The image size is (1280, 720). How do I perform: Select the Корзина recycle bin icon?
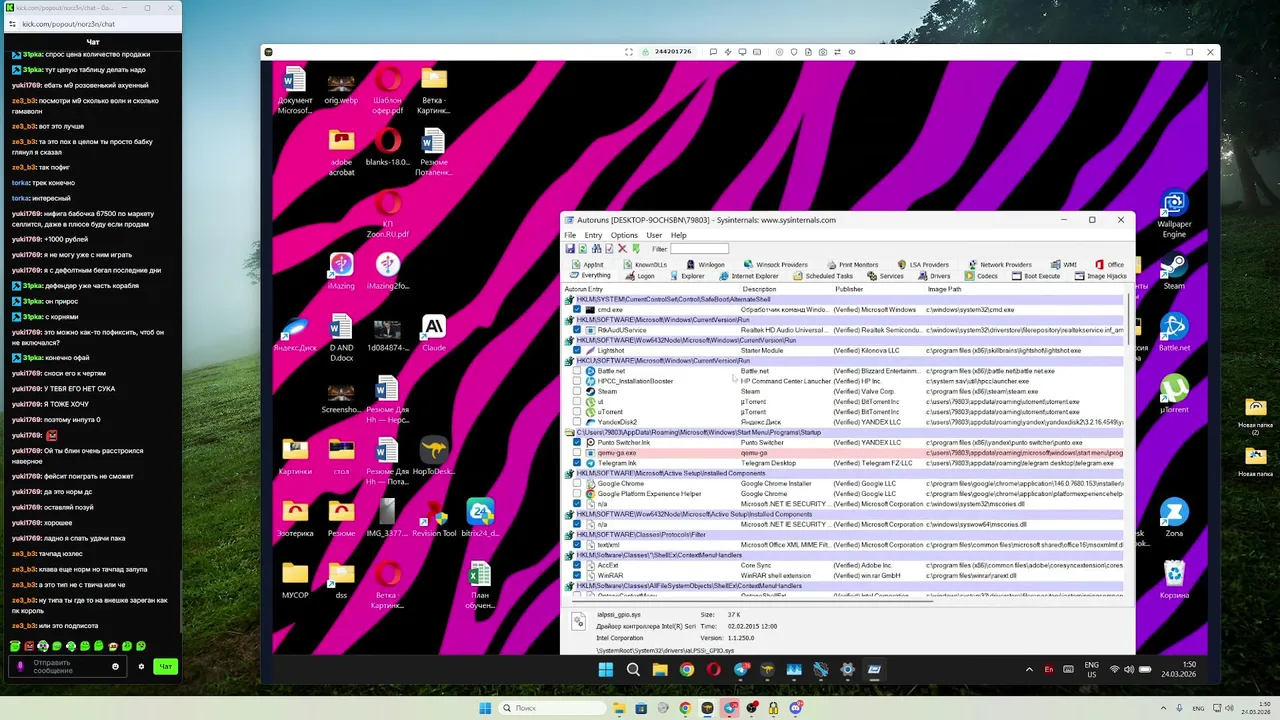click(x=1174, y=580)
